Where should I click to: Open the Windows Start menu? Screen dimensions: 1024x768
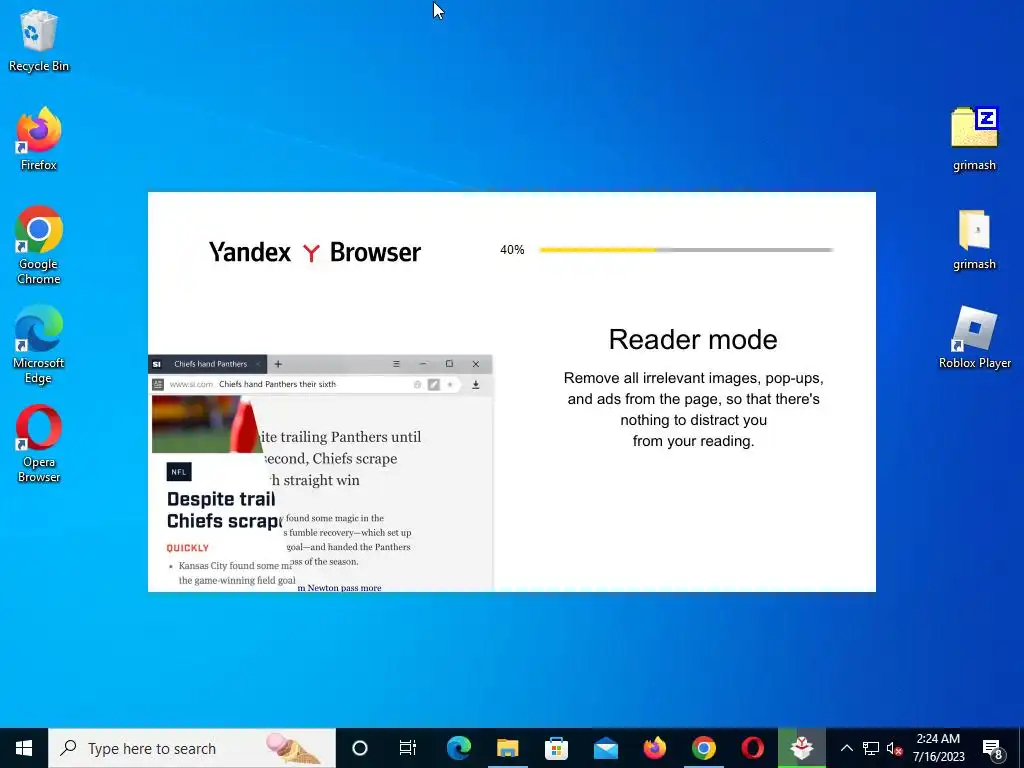point(24,748)
